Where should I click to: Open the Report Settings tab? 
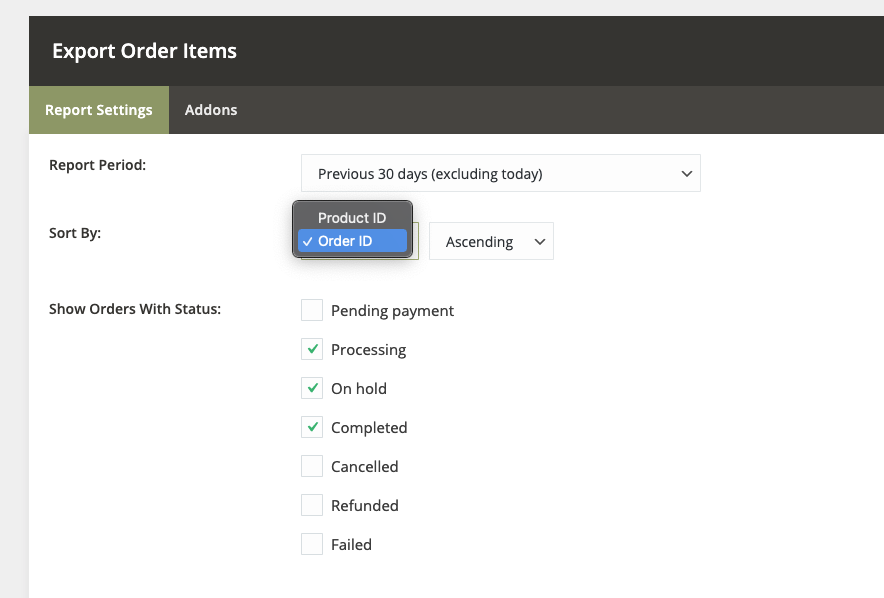99,110
